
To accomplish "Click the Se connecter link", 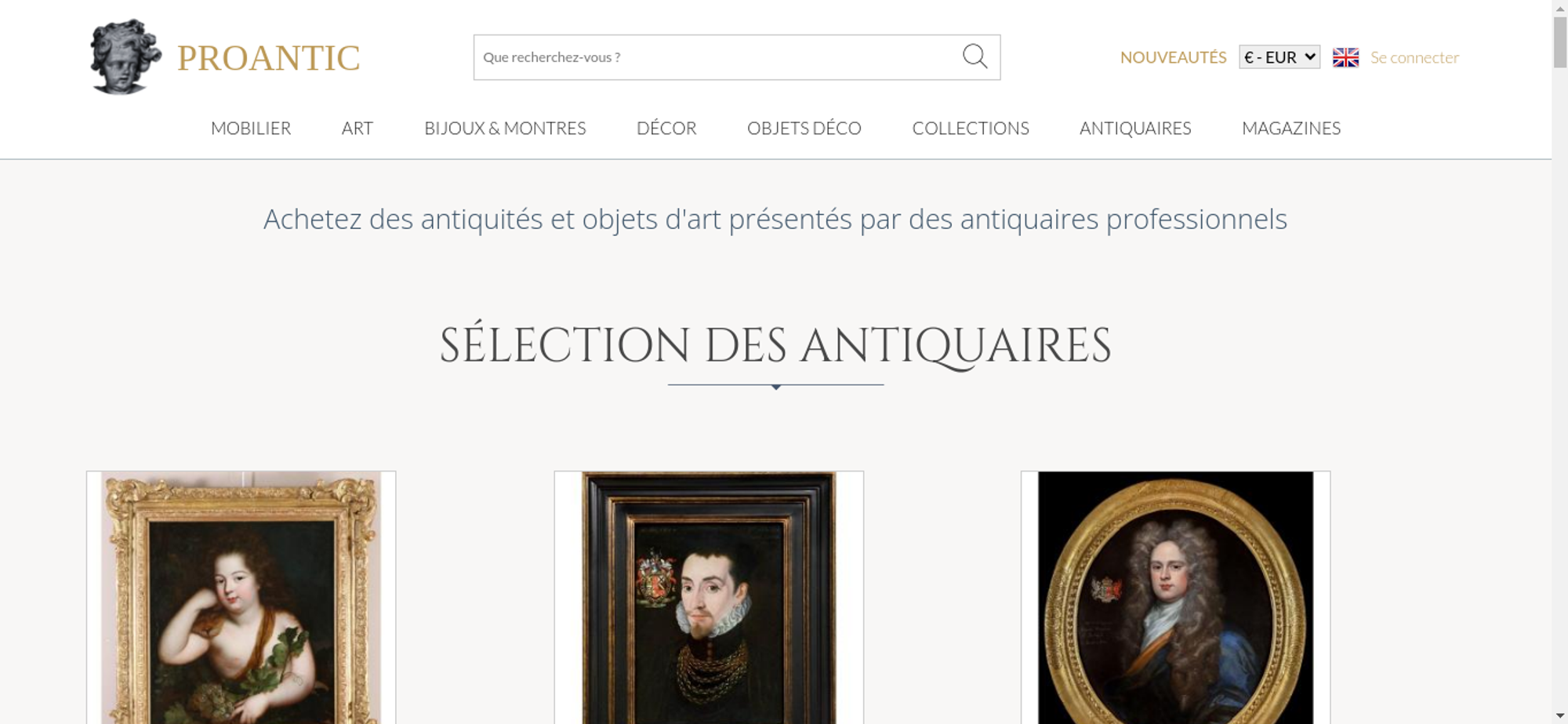I will click(1414, 57).
